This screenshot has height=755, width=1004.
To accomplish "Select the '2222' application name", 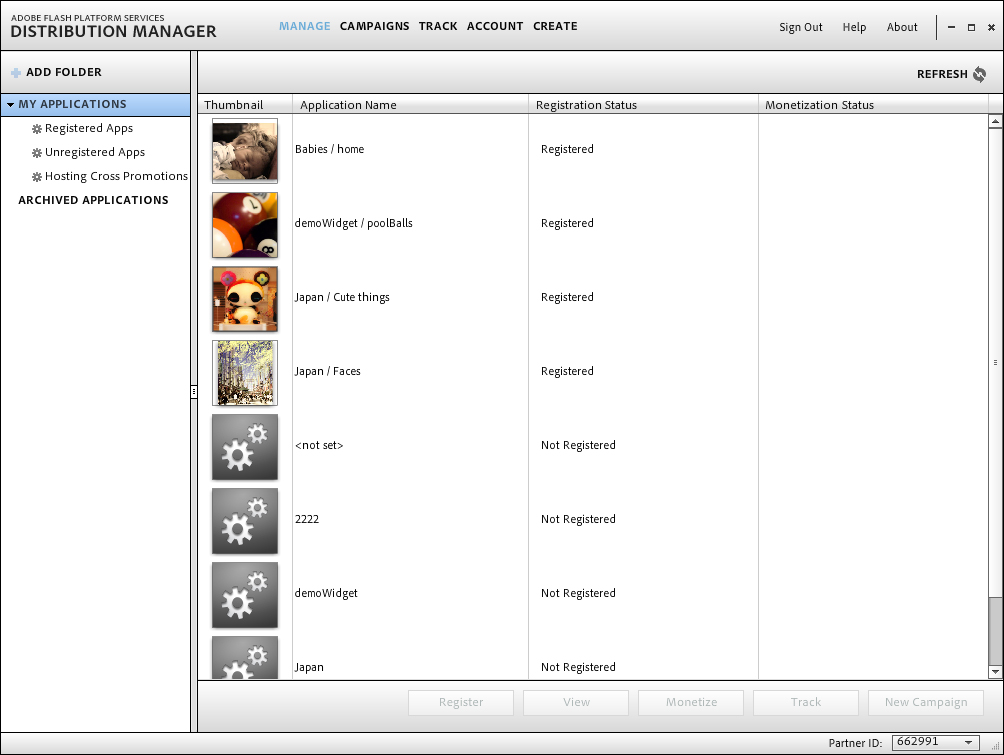I will pyautogui.click(x=307, y=519).
